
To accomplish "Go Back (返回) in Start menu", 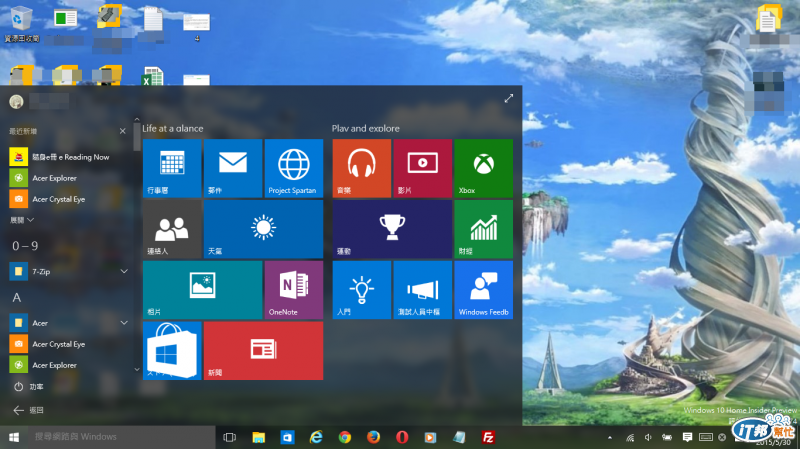I will [x=29, y=410].
